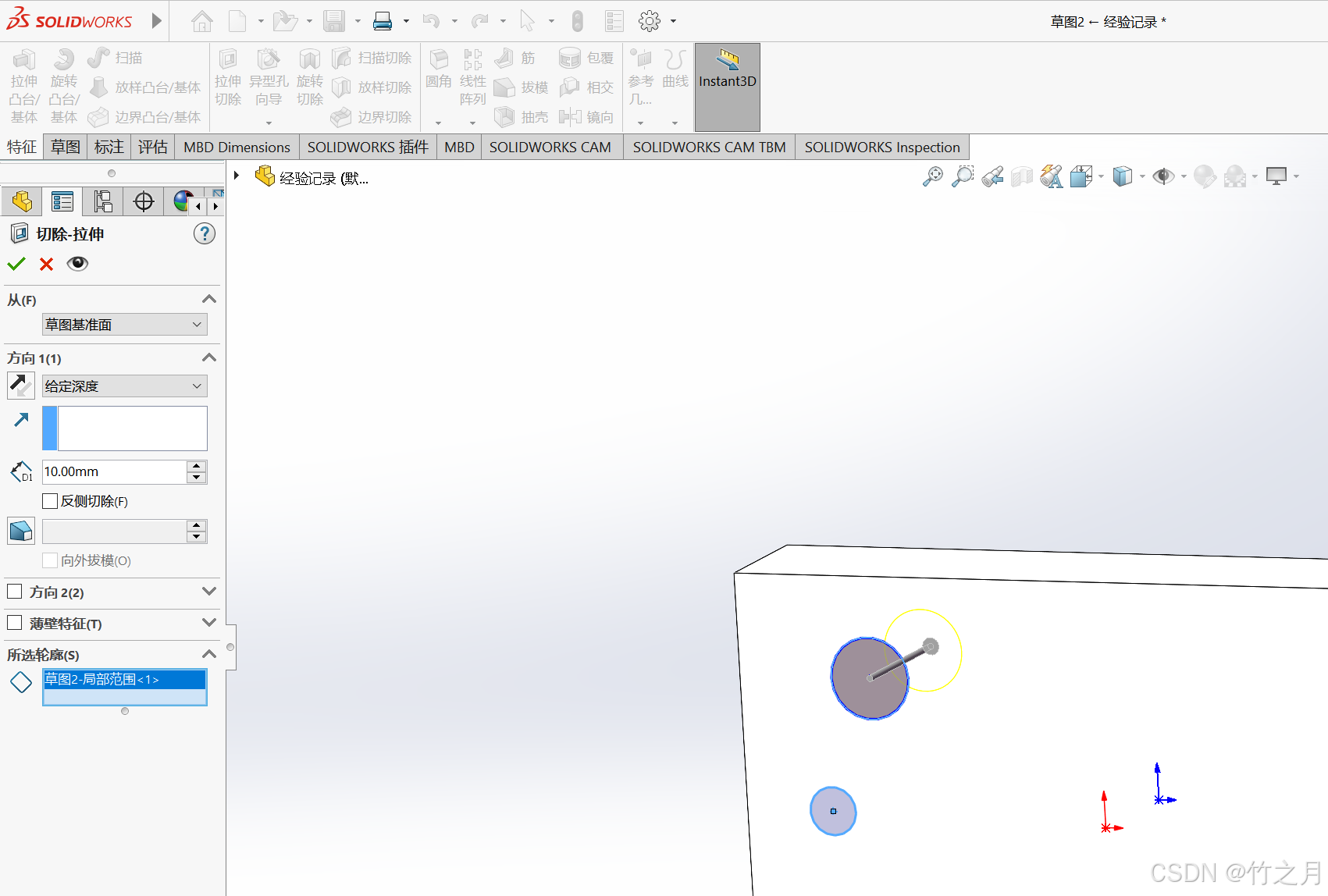Click Edit Appearance sphere icon
Viewport: 1328px width, 896px height.
click(1205, 176)
